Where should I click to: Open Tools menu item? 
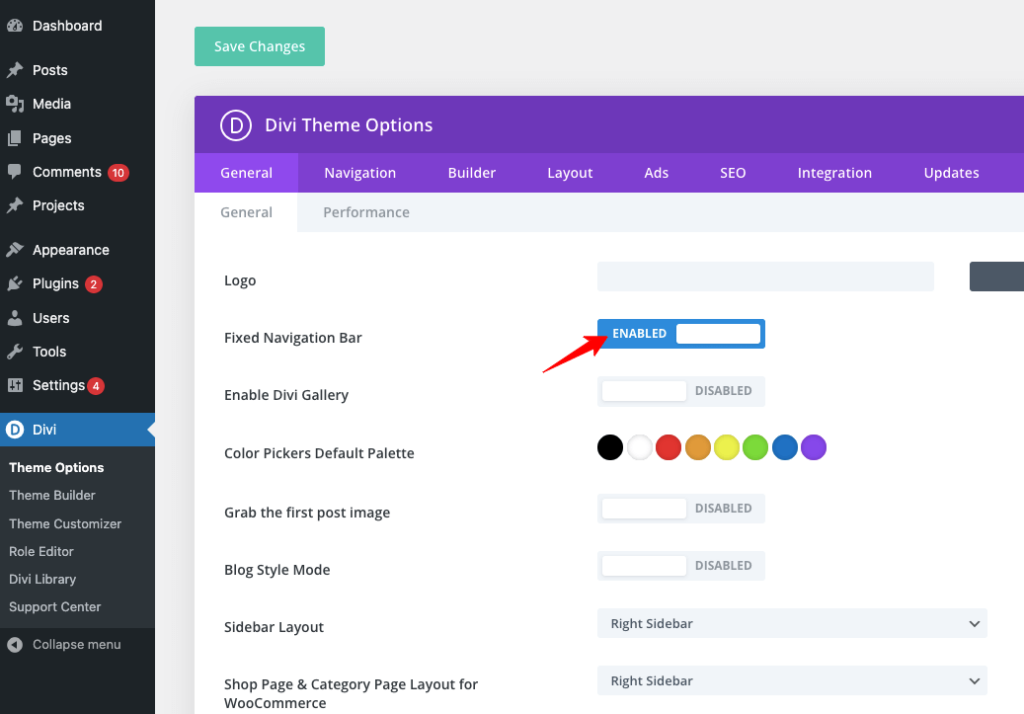(77, 351)
